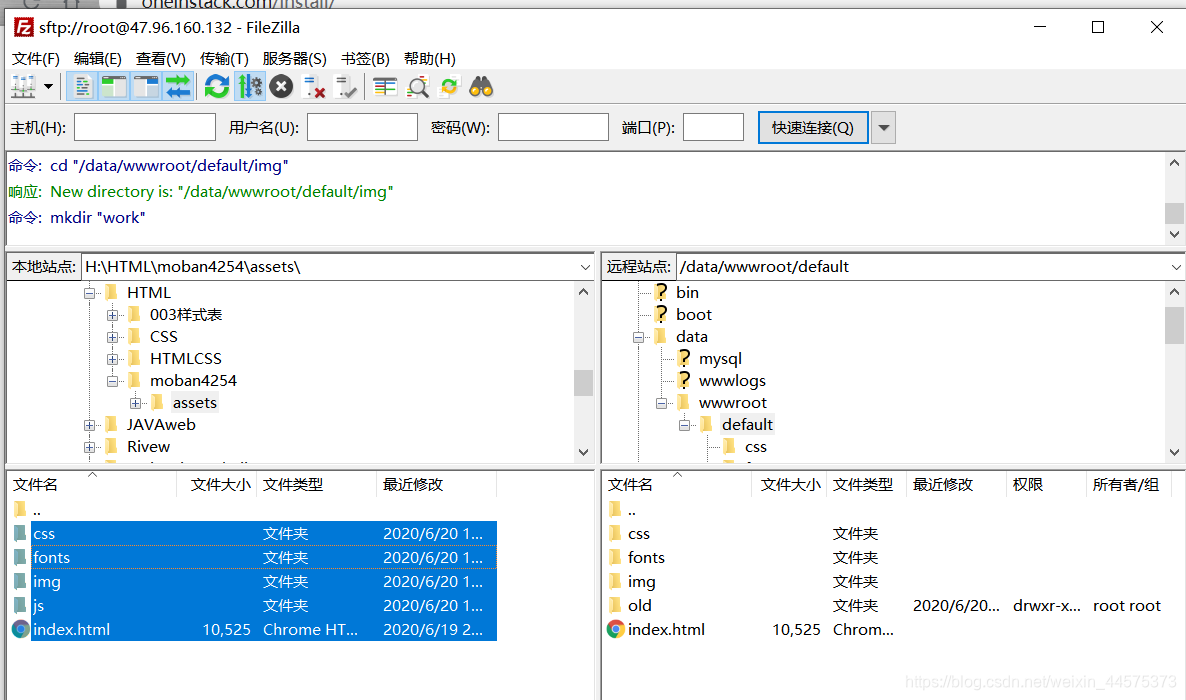Click the message log vertical scrollbar
Image resolution: width=1186 pixels, height=700 pixels.
tap(1174, 198)
